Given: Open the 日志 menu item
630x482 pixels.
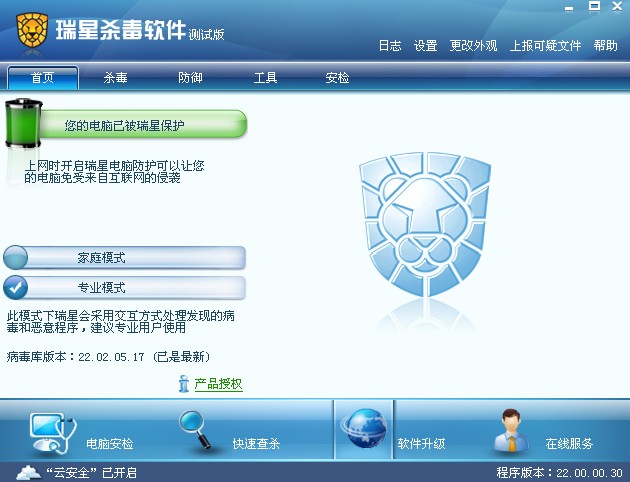Looking at the screenshot, I should coord(390,46).
